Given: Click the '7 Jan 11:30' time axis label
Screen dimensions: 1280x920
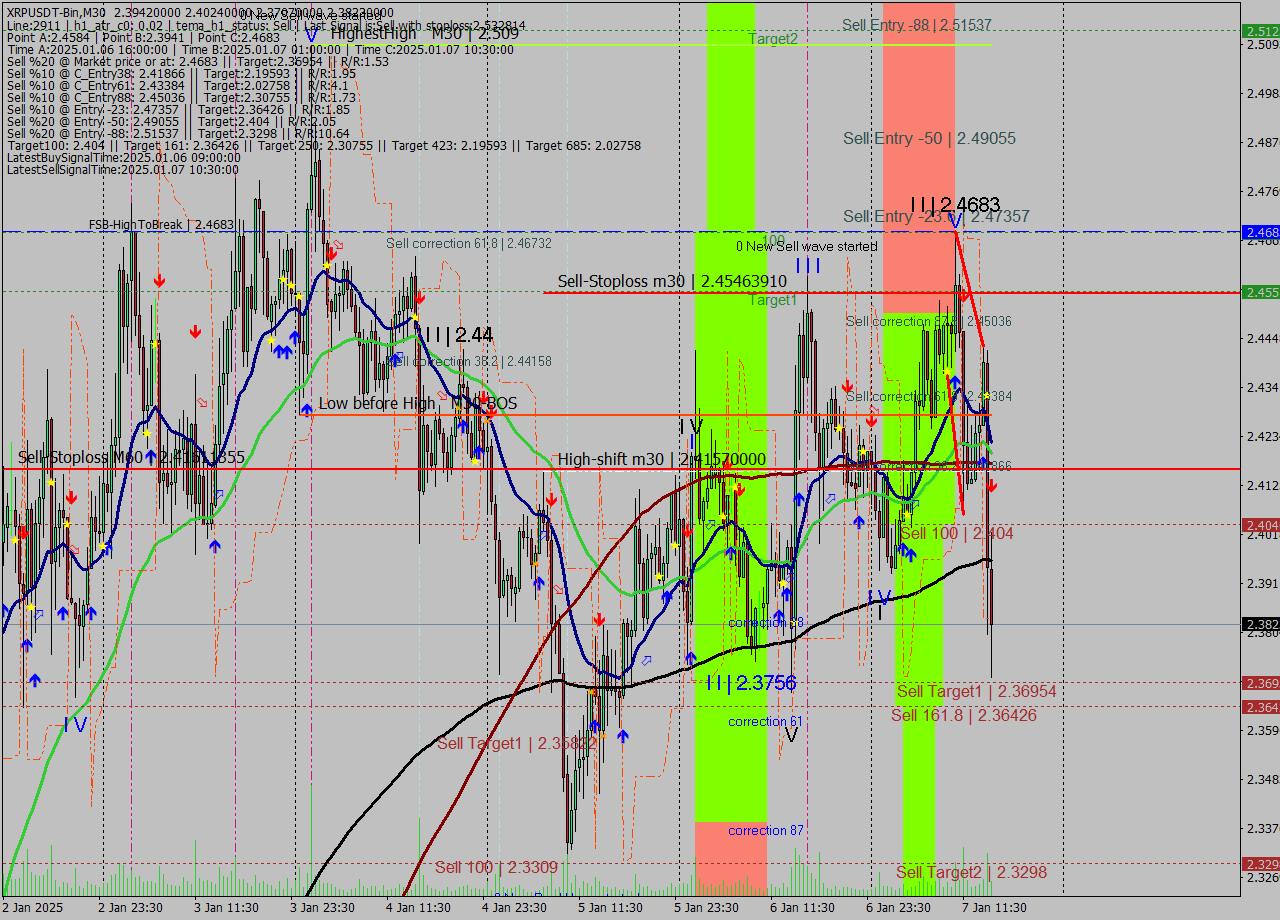Looking at the screenshot, I should [994, 908].
